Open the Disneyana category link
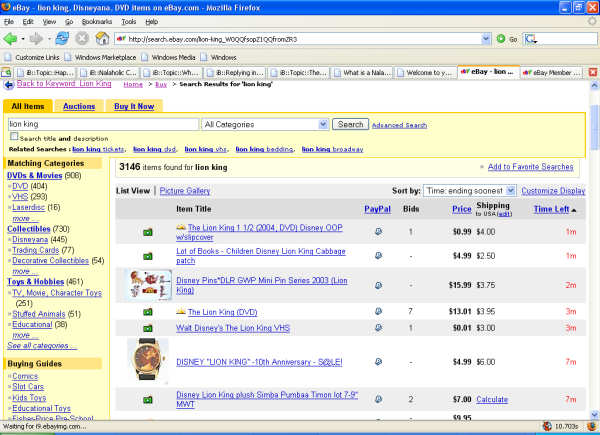 (x=30, y=239)
